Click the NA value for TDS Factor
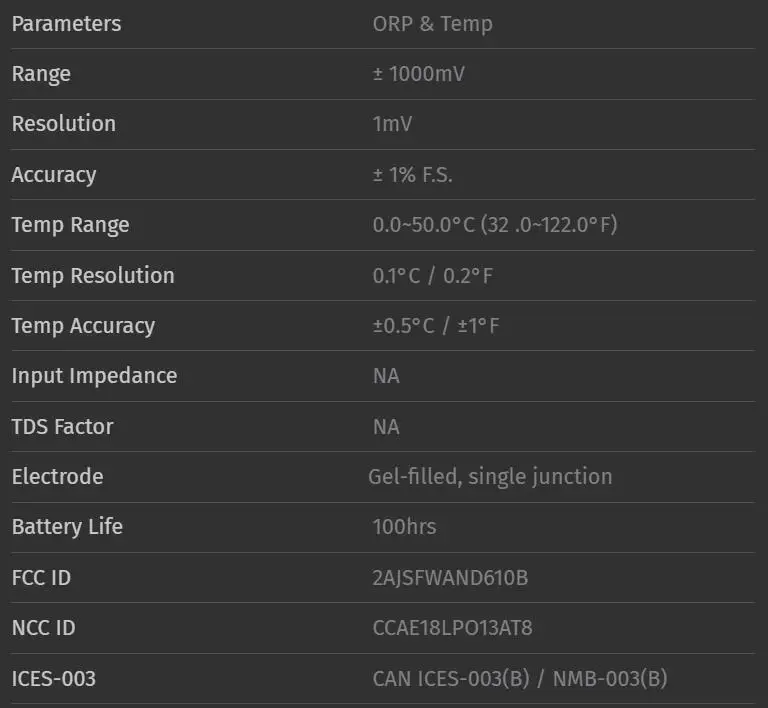Image resolution: width=768 pixels, height=708 pixels. pos(386,426)
